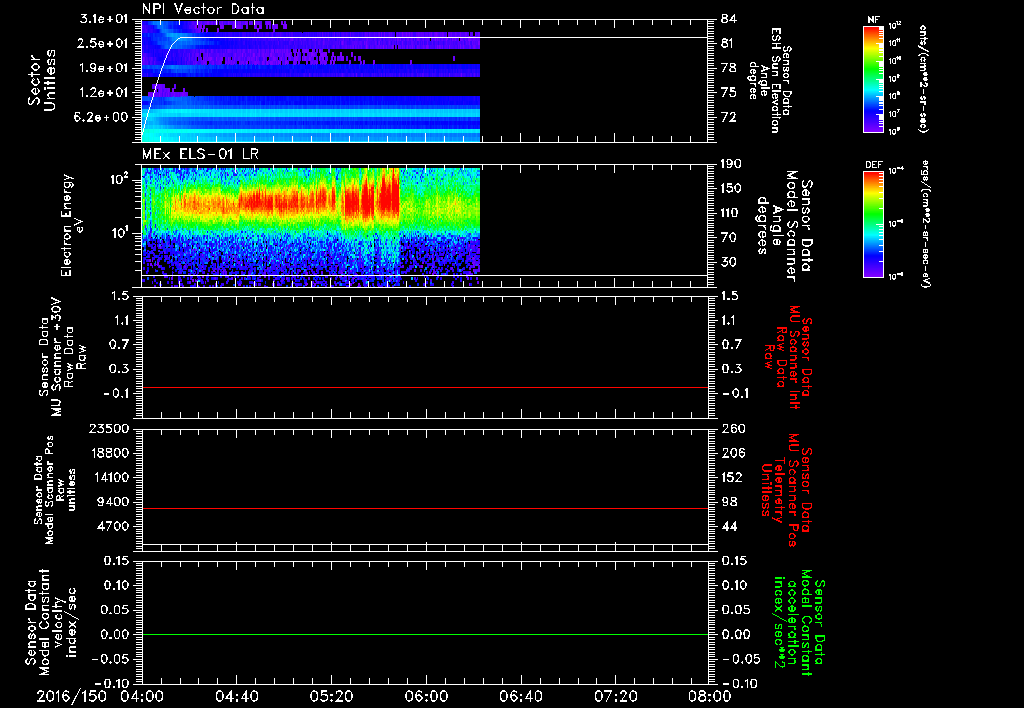Click the "110" scanner angle tick value
Screen dimensions: 1024x708
(x=731, y=213)
